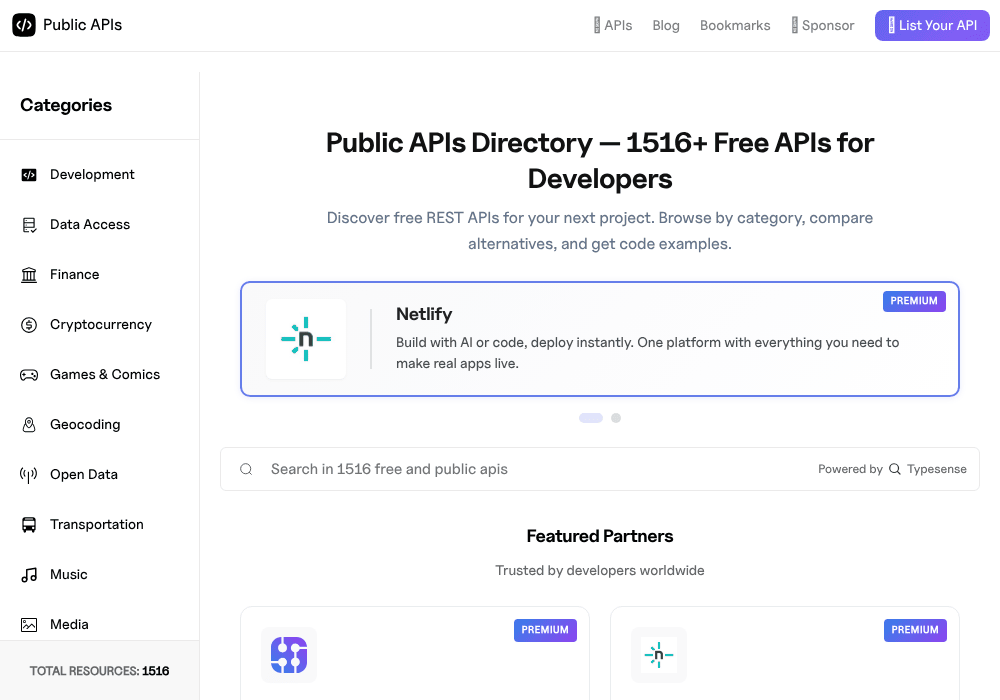Click the Netlify logo in the banner

pyautogui.click(x=306, y=339)
